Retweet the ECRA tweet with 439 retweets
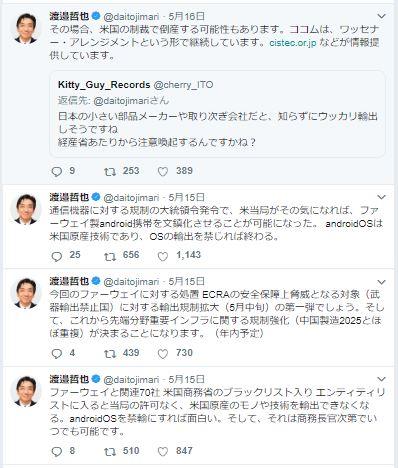398x468 pixels. (x=110, y=354)
